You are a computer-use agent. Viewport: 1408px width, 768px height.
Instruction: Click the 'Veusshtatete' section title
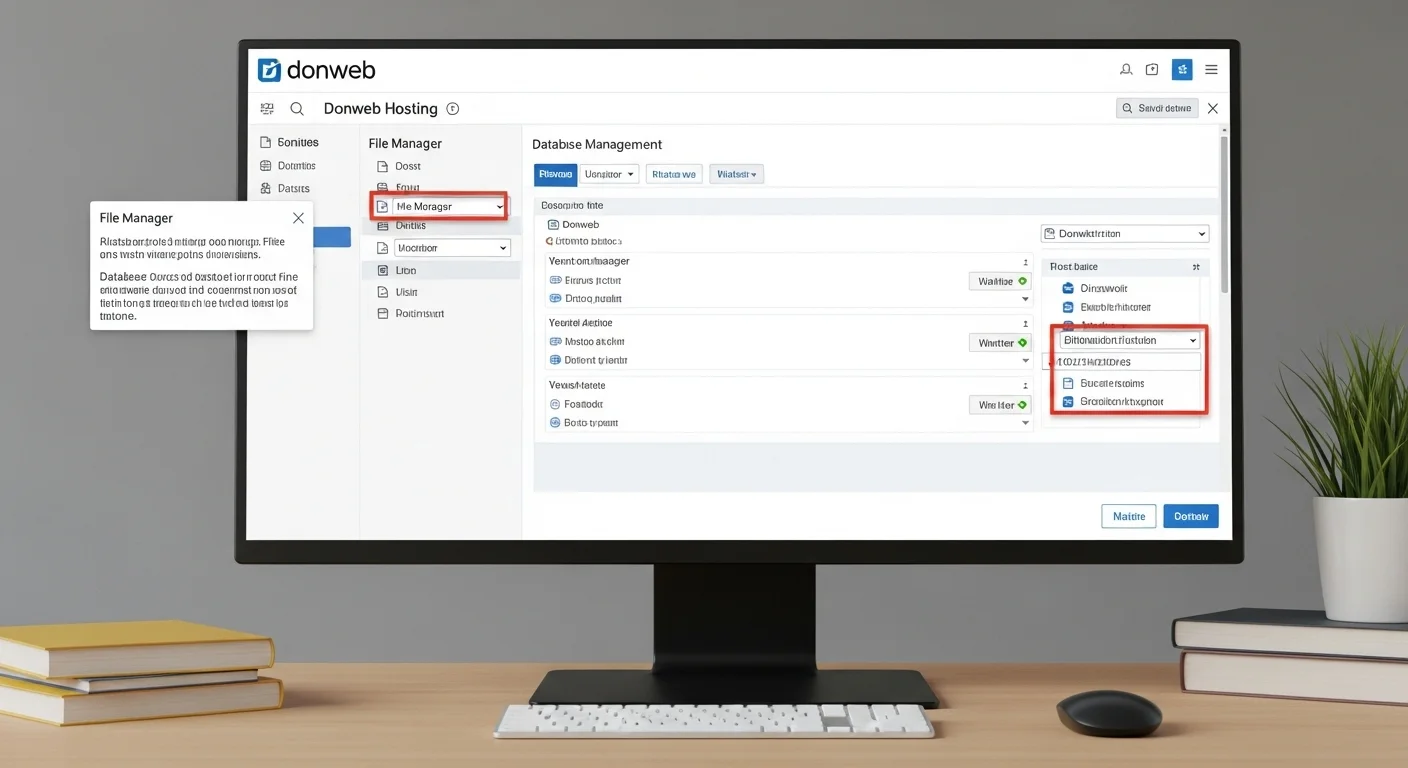(x=577, y=385)
